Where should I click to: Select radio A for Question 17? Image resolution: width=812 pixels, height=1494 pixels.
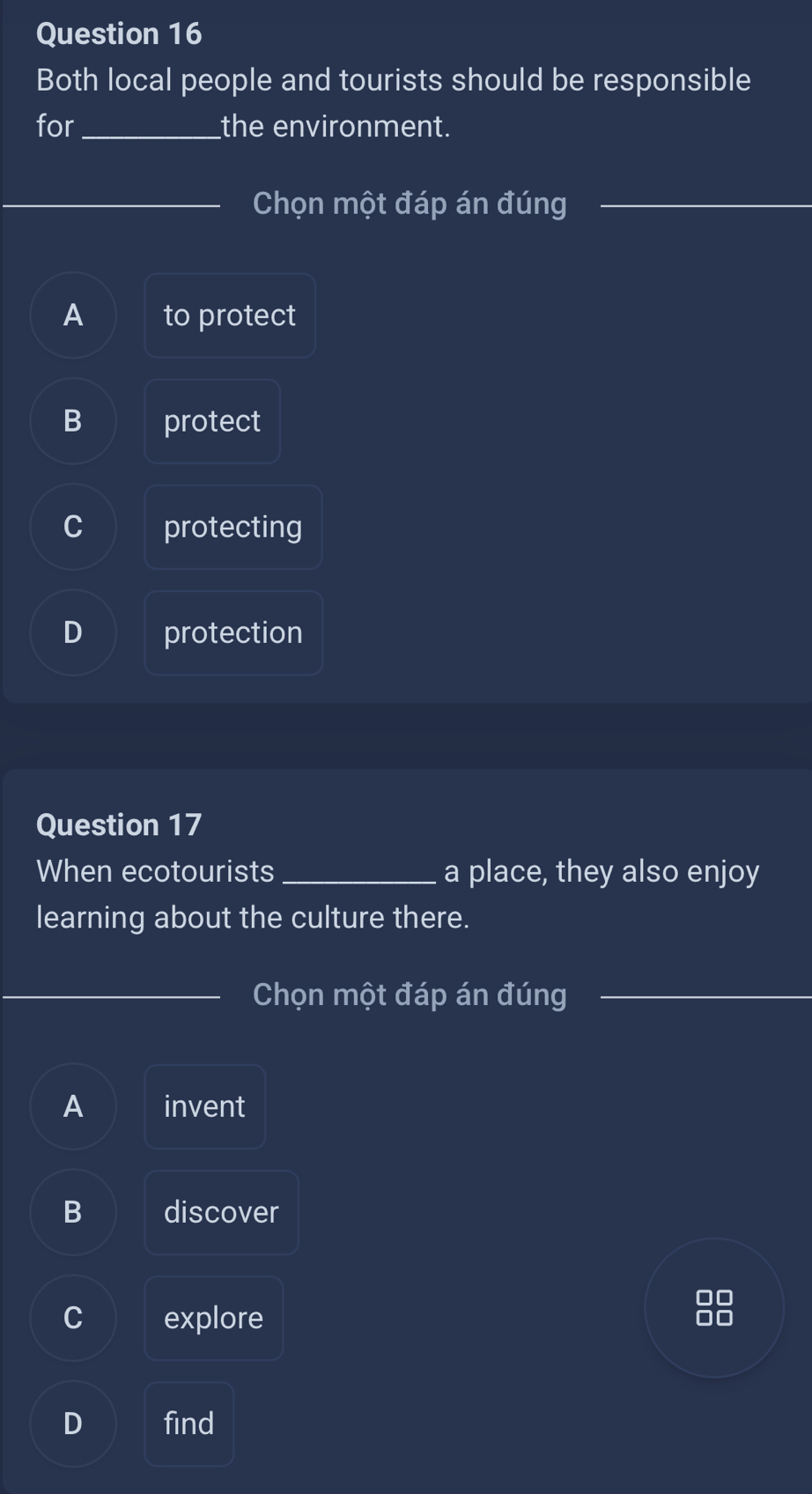point(73,1106)
